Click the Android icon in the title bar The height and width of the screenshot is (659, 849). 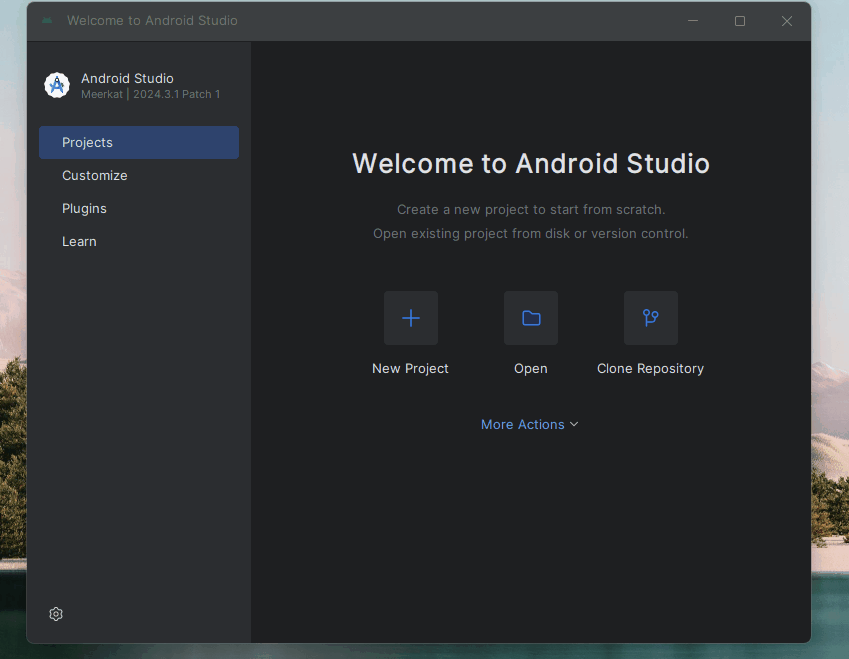[x=47, y=21]
